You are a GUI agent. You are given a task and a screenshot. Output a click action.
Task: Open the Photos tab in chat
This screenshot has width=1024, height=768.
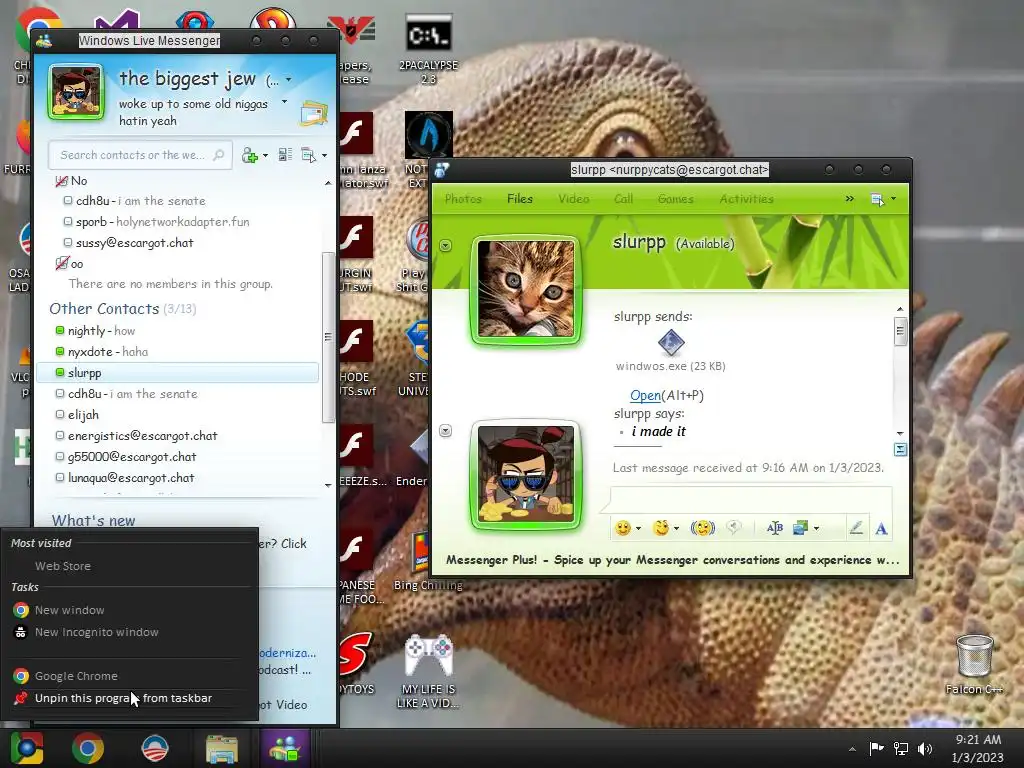463,199
